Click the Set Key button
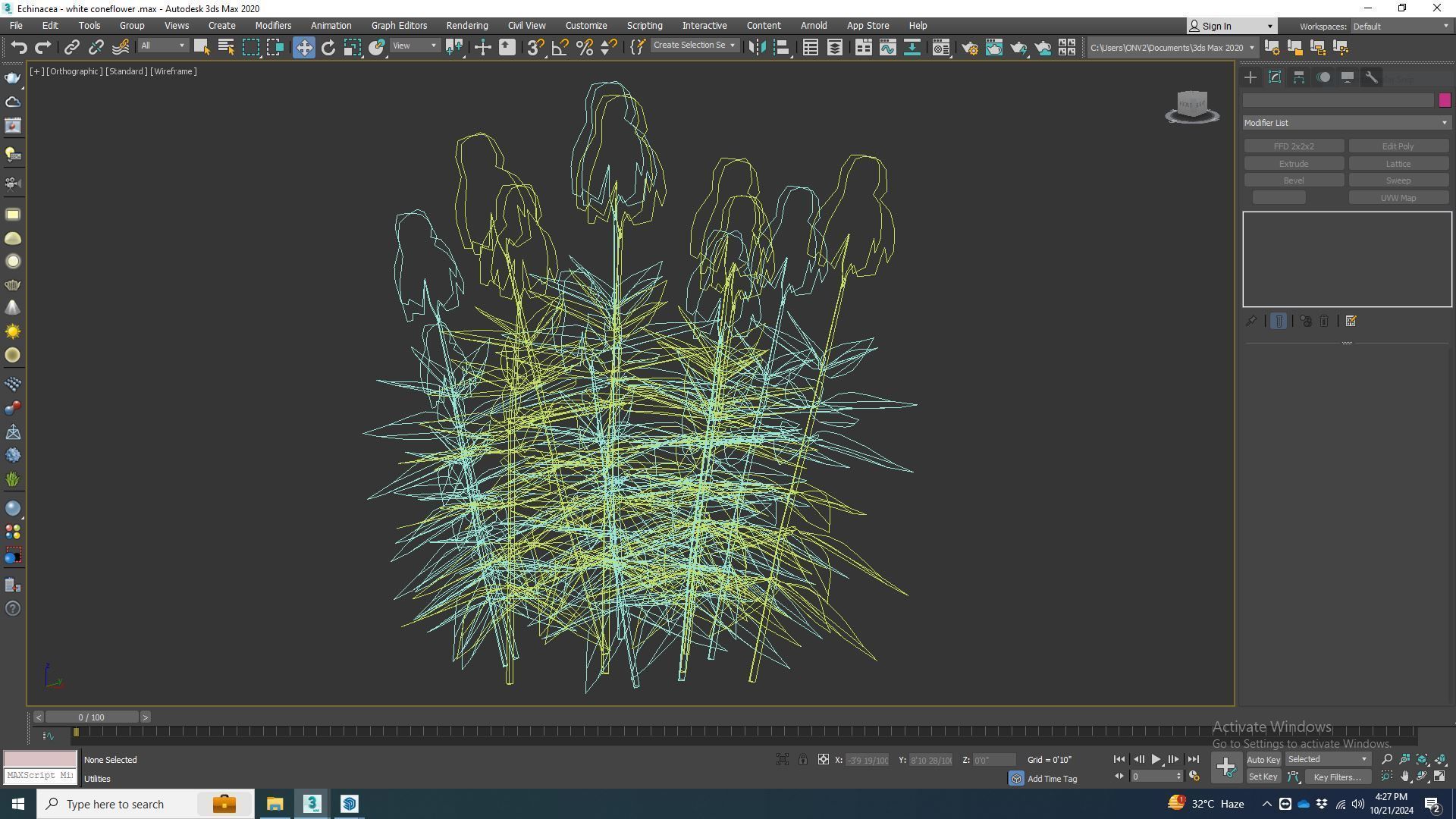This screenshot has width=1456, height=819. pyautogui.click(x=1263, y=777)
